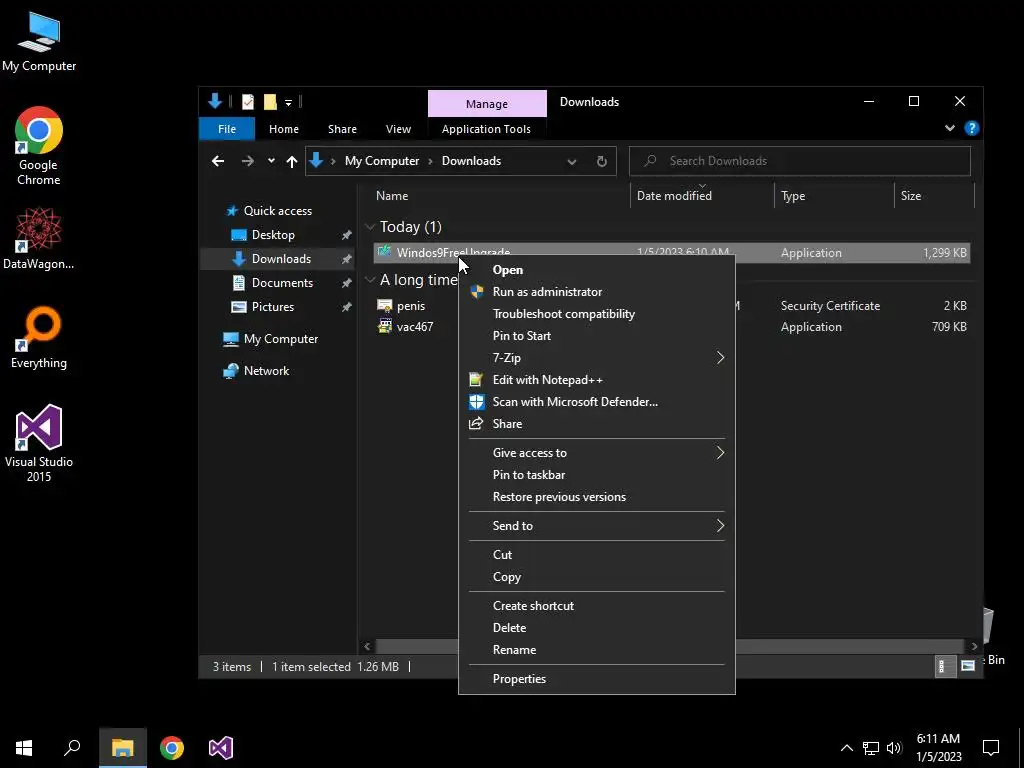Click the Properties quick access toolbar icon
Screen dimensions: 1024x768
tap(248, 102)
